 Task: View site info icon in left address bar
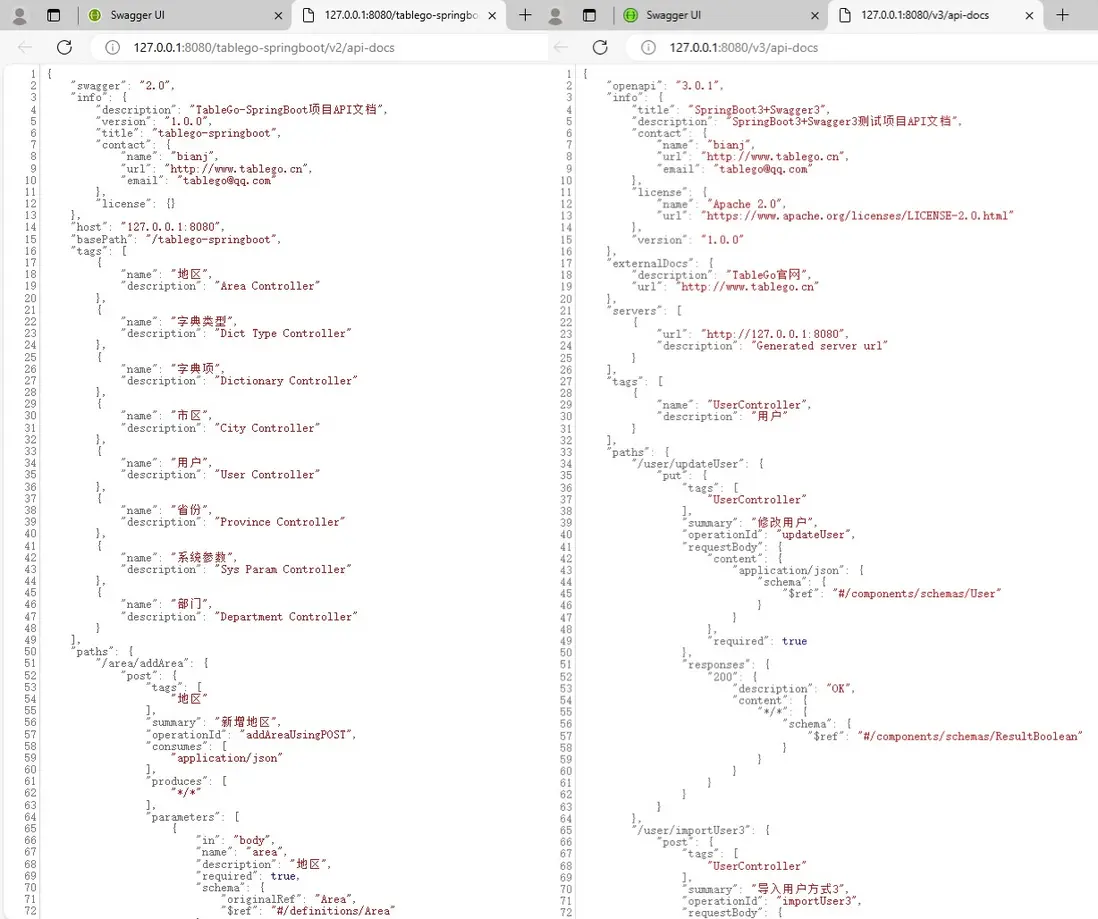click(112, 47)
